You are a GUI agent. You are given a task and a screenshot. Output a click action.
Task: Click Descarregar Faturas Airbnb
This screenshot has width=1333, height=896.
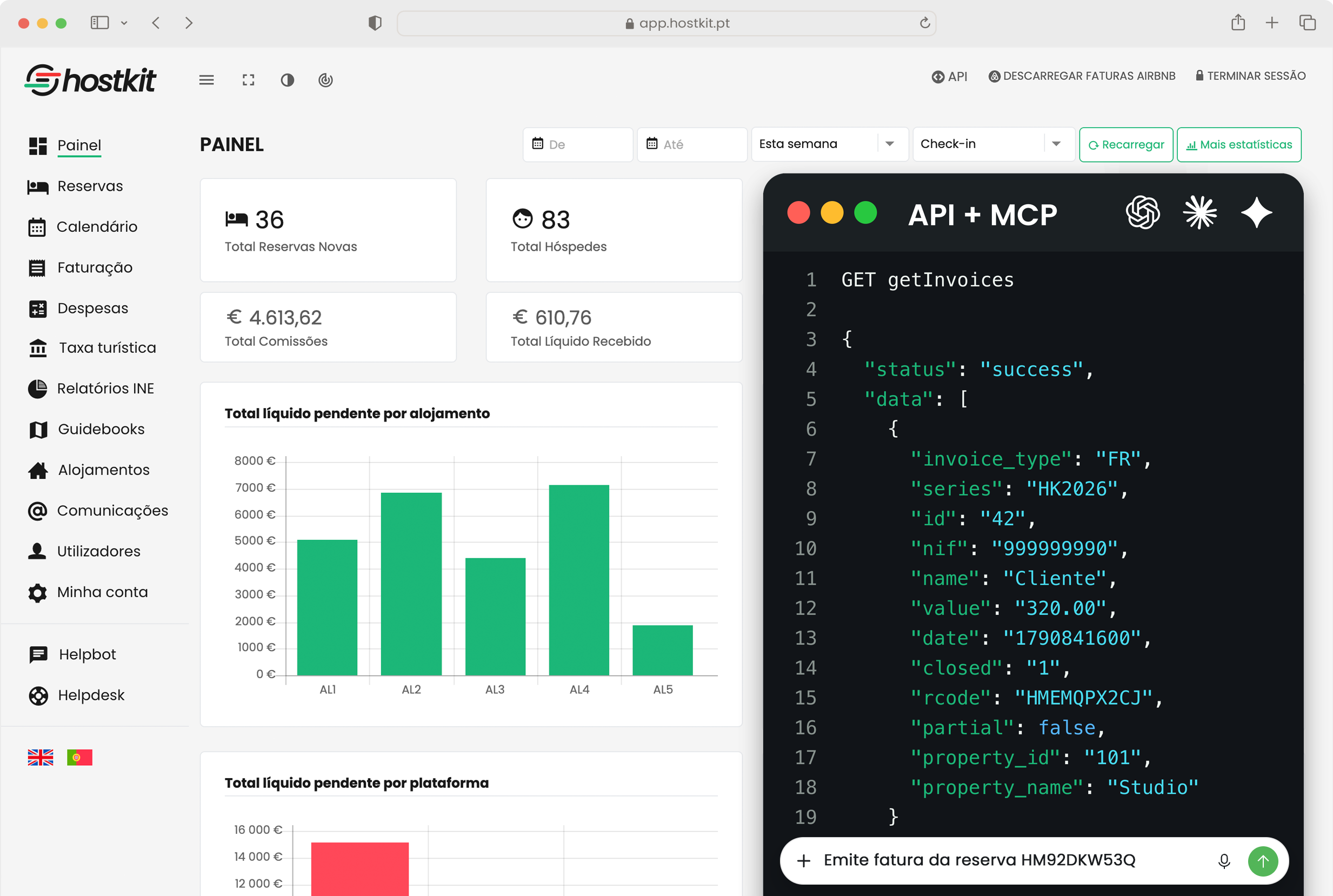[x=1082, y=76]
